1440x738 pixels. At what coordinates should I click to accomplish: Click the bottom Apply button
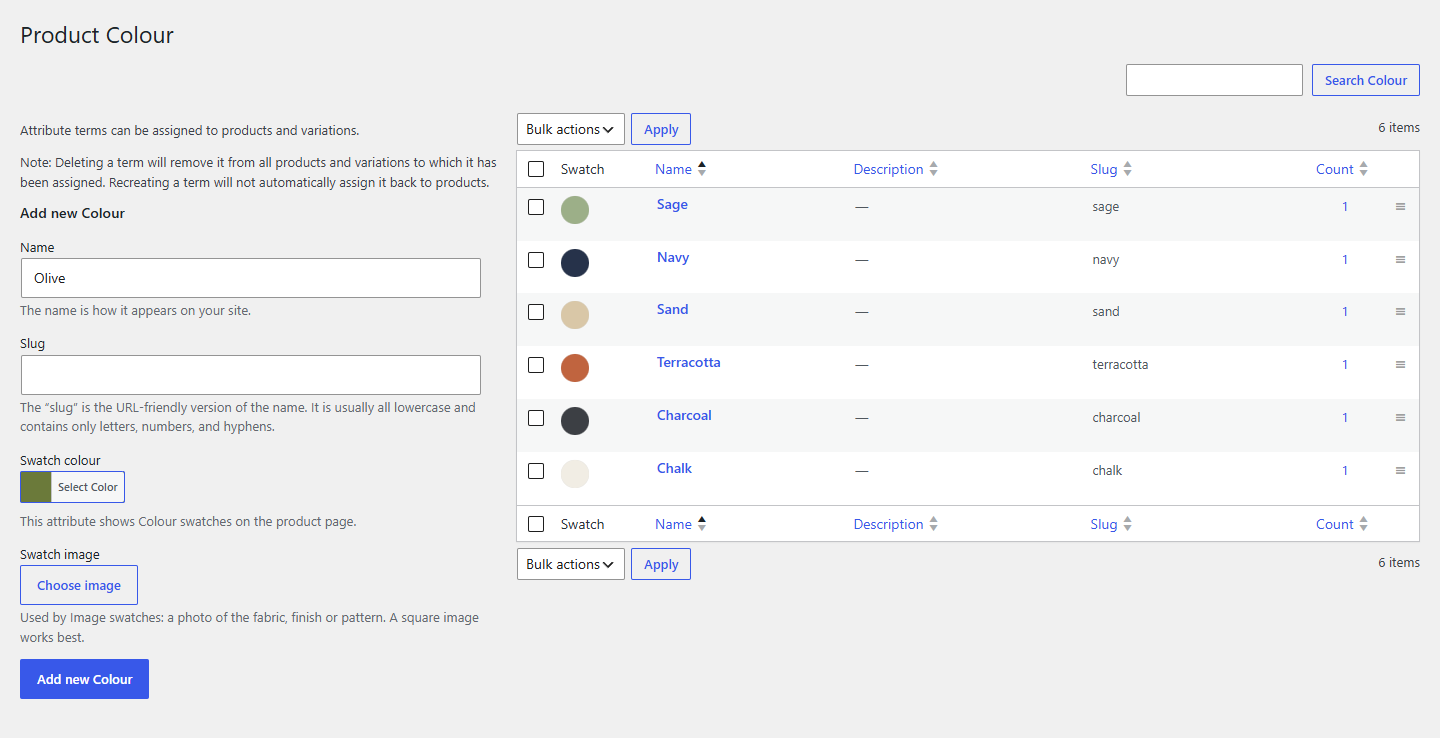[661, 564]
